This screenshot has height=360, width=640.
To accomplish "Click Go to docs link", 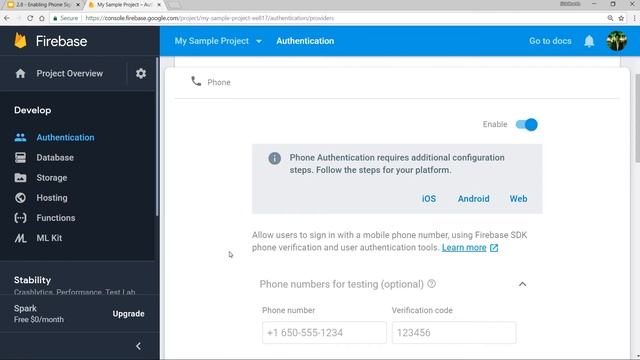I will (550, 41).
